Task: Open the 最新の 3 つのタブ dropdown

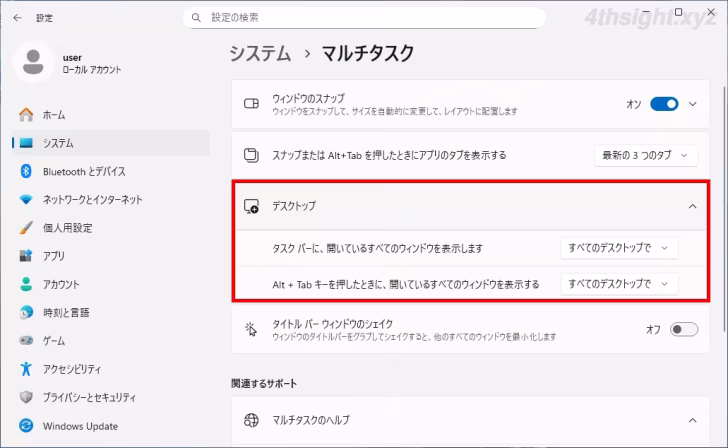Action: click(645, 156)
